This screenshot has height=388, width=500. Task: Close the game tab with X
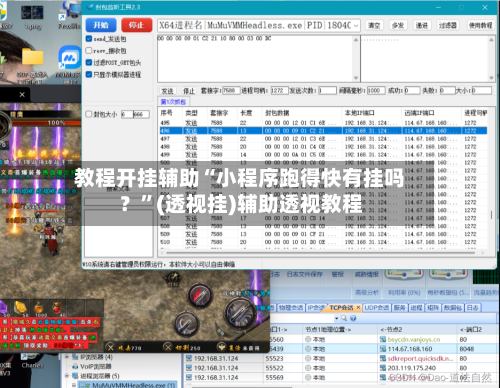tap(22, 94)
